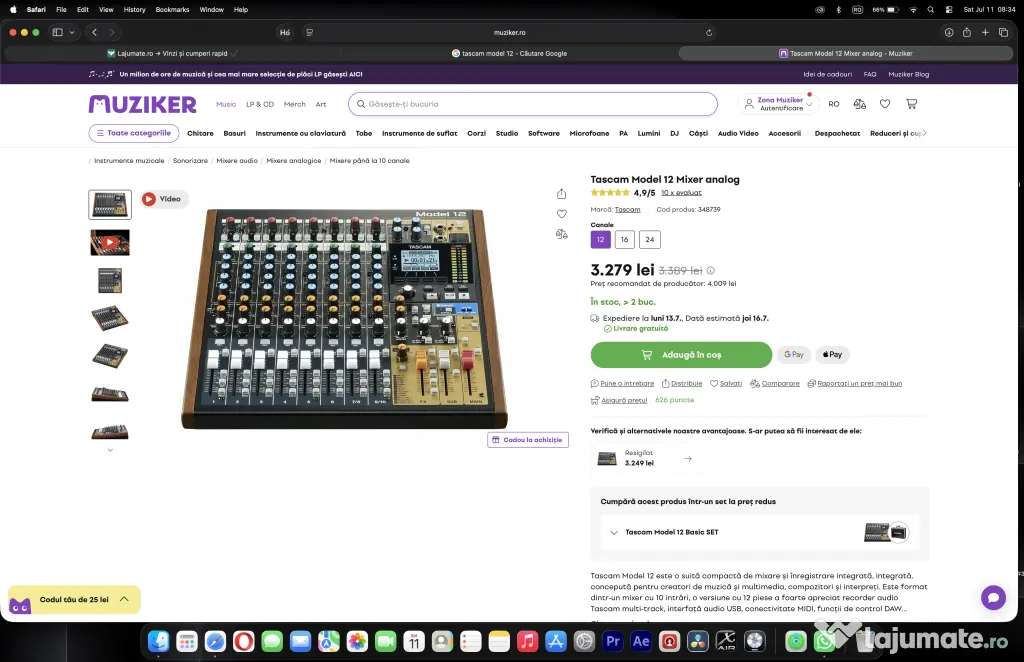Open Music app in the Dock
1024x662 pixels.
point(527,642)
